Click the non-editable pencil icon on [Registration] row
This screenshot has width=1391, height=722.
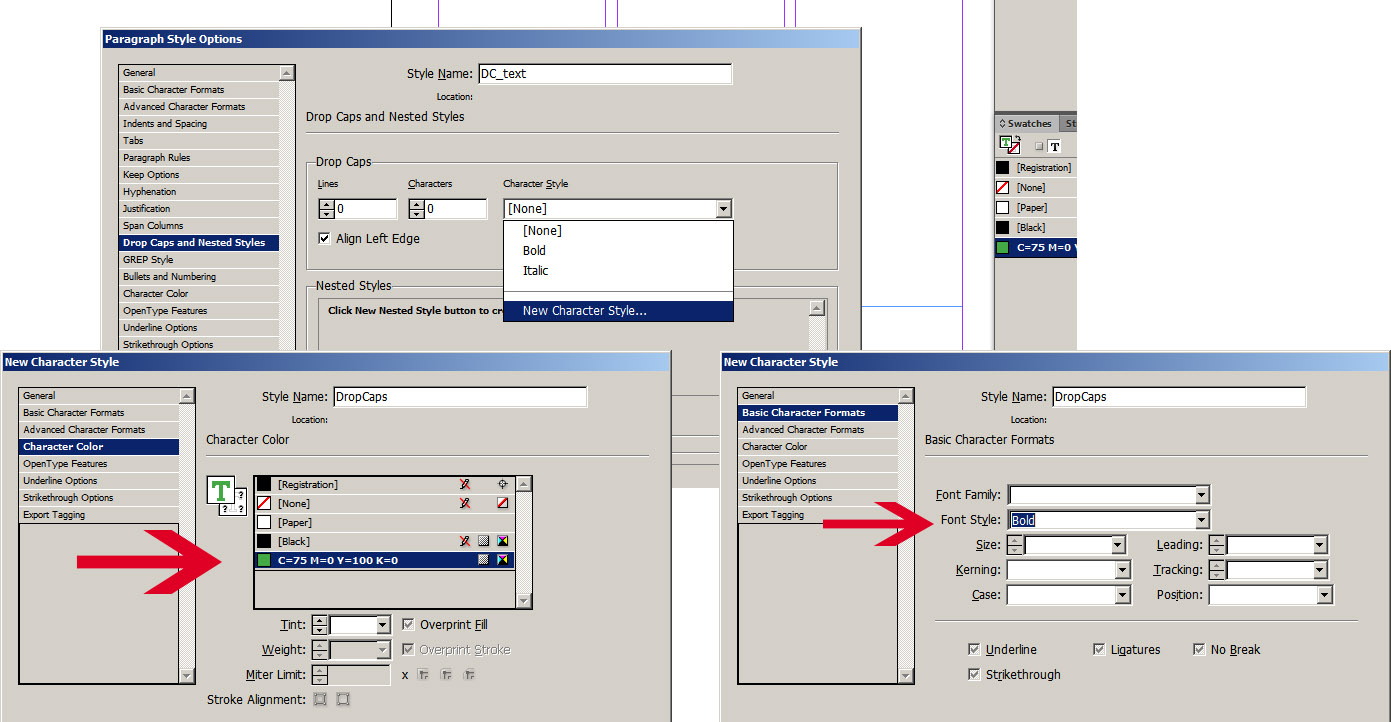(464, 484)
